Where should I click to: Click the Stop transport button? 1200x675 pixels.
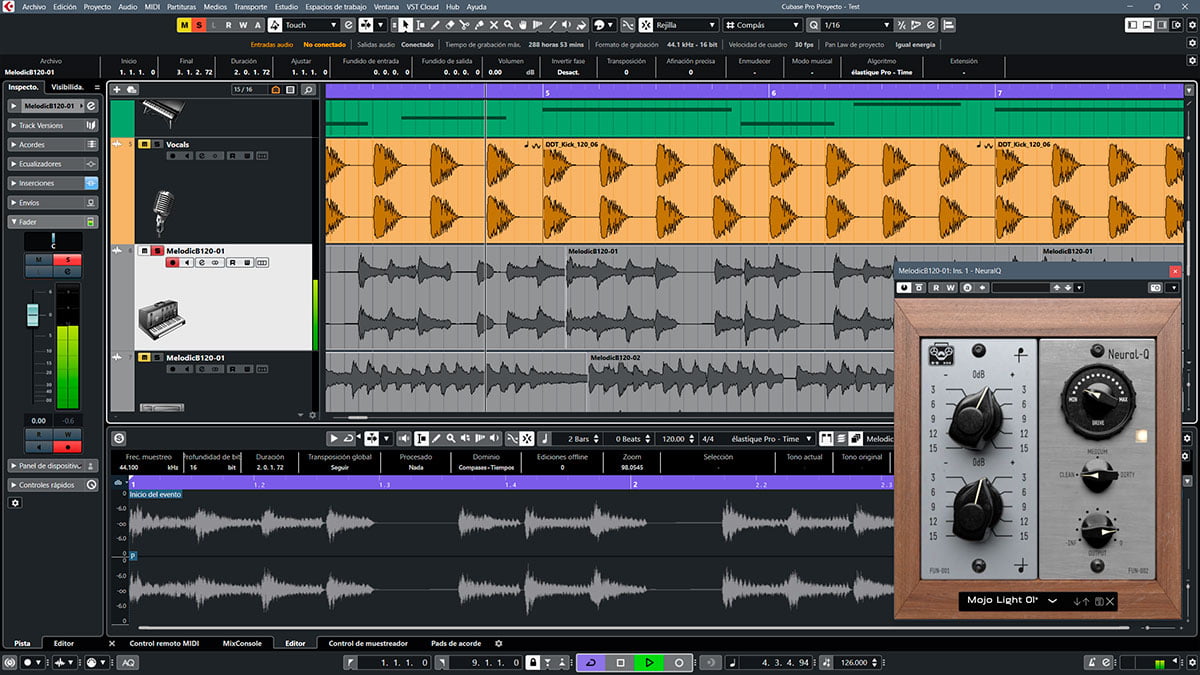[620, 663]
